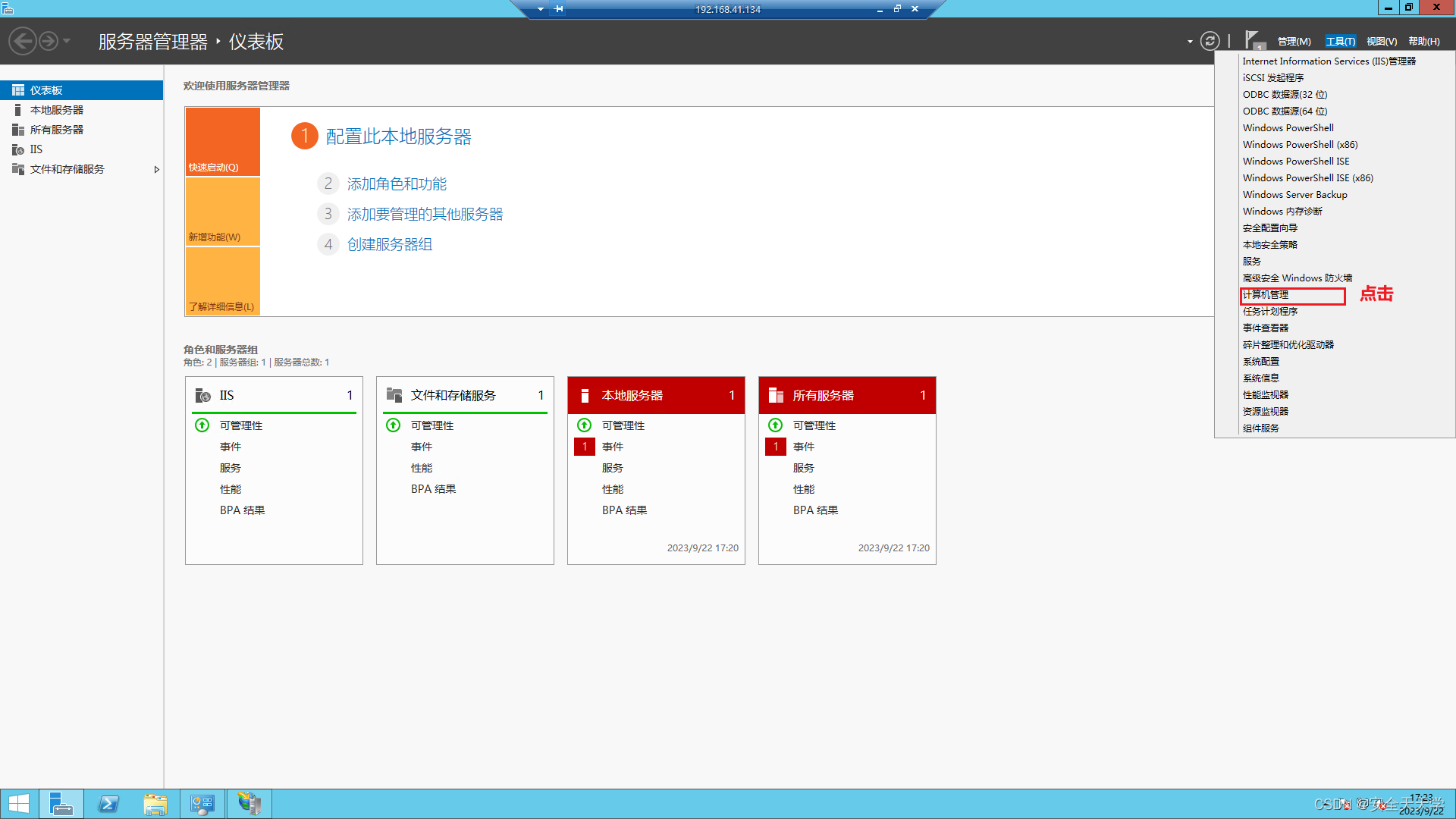
Task: Choose 组件服务 from tools menu
Action: [1261, 428]
